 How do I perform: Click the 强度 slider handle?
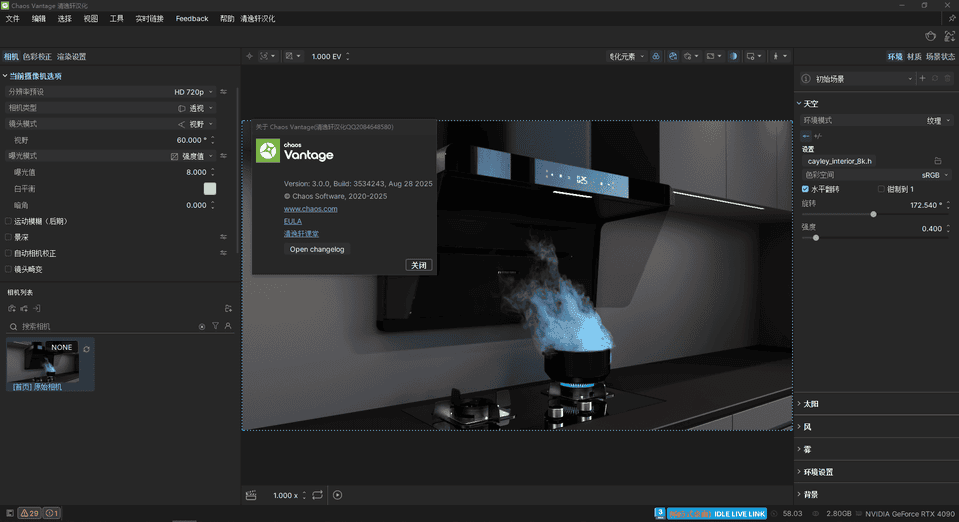816,237
